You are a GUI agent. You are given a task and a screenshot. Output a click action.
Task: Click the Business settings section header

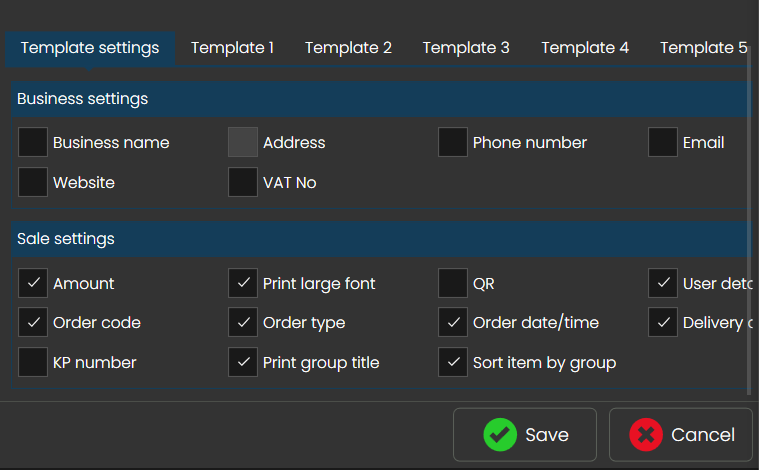pyautogui.click(x=380, y=99)
